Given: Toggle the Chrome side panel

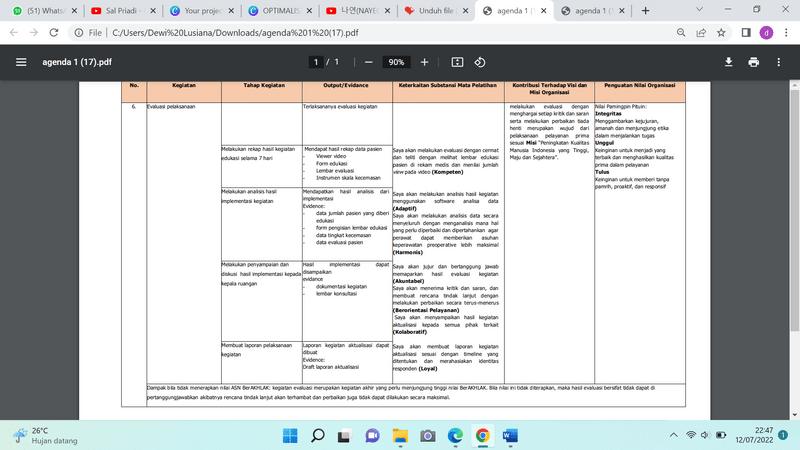Looking at the screenshot, I should [746, 33].
